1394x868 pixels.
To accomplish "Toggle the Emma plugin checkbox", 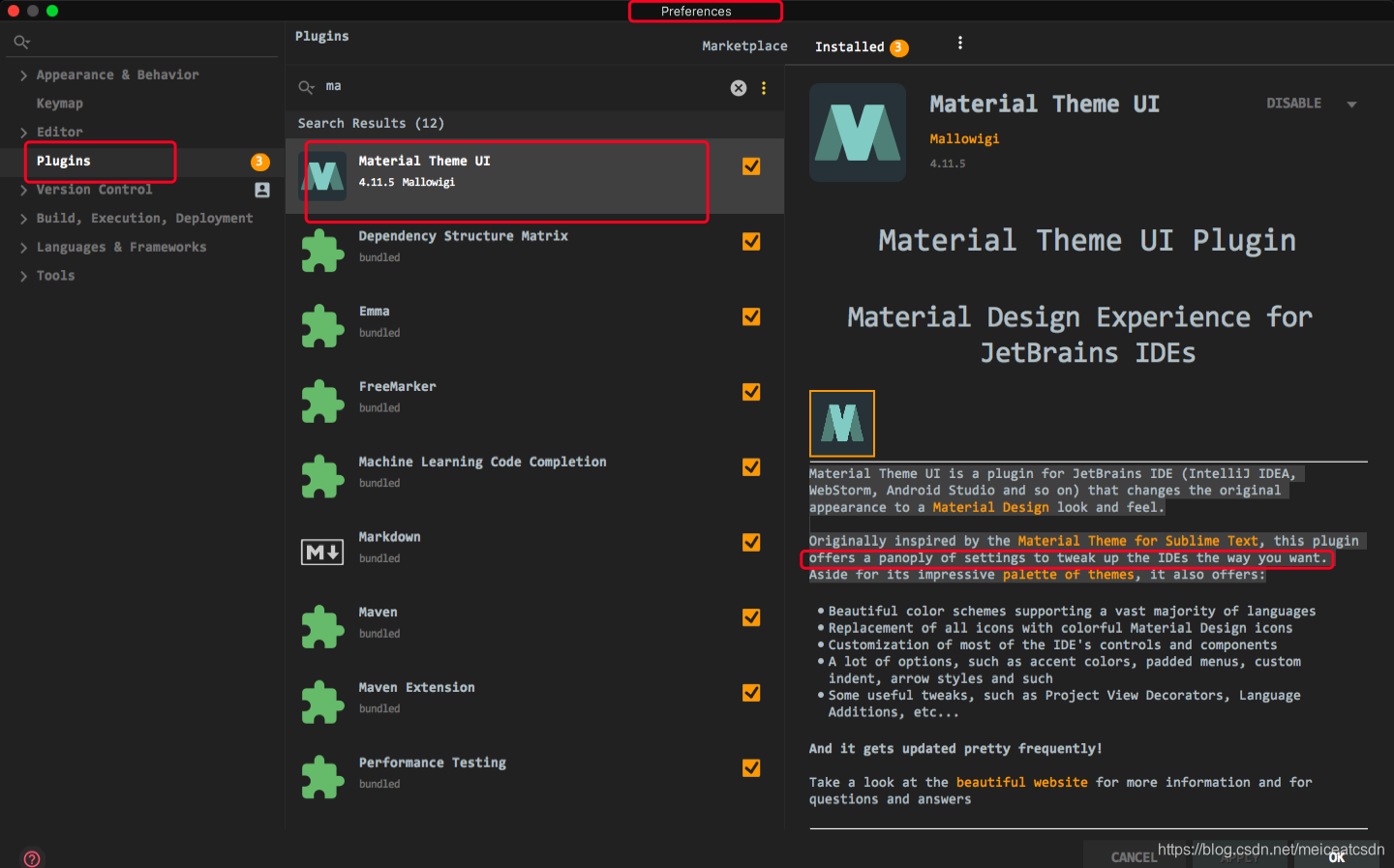I will pos(751,316).
